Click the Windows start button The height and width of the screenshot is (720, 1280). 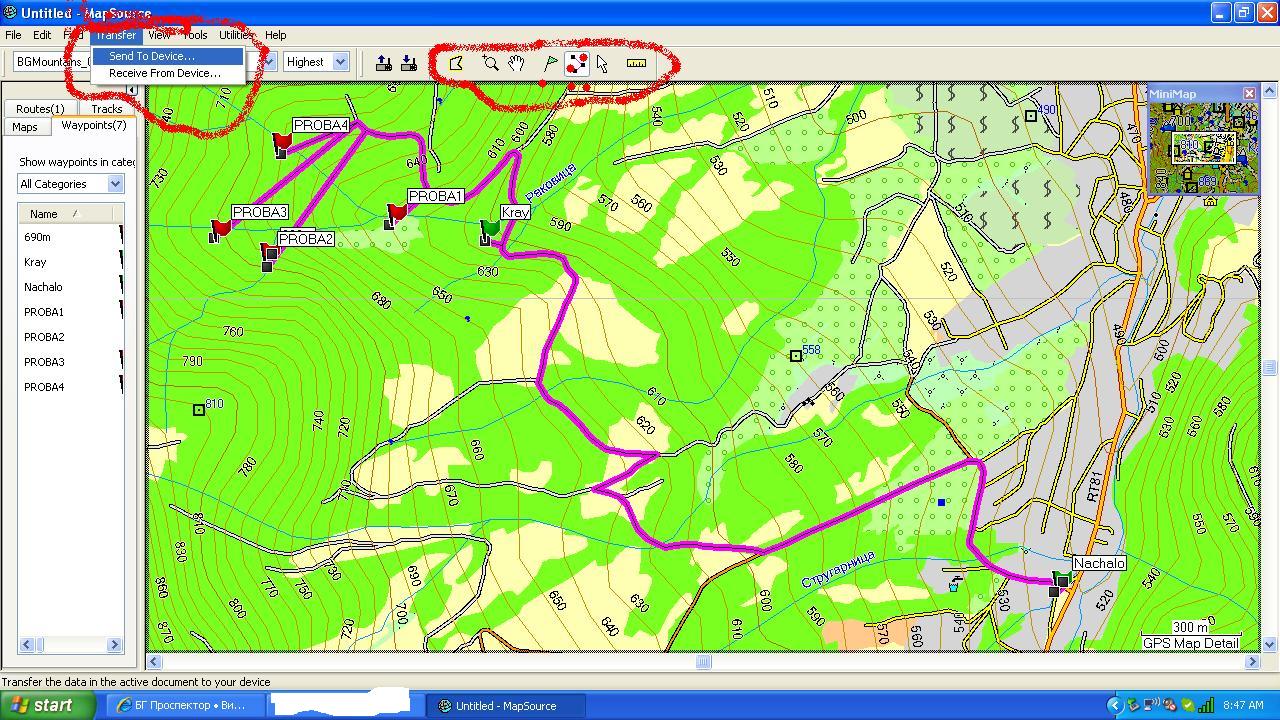pyautogui.click(x=47, y=705)
